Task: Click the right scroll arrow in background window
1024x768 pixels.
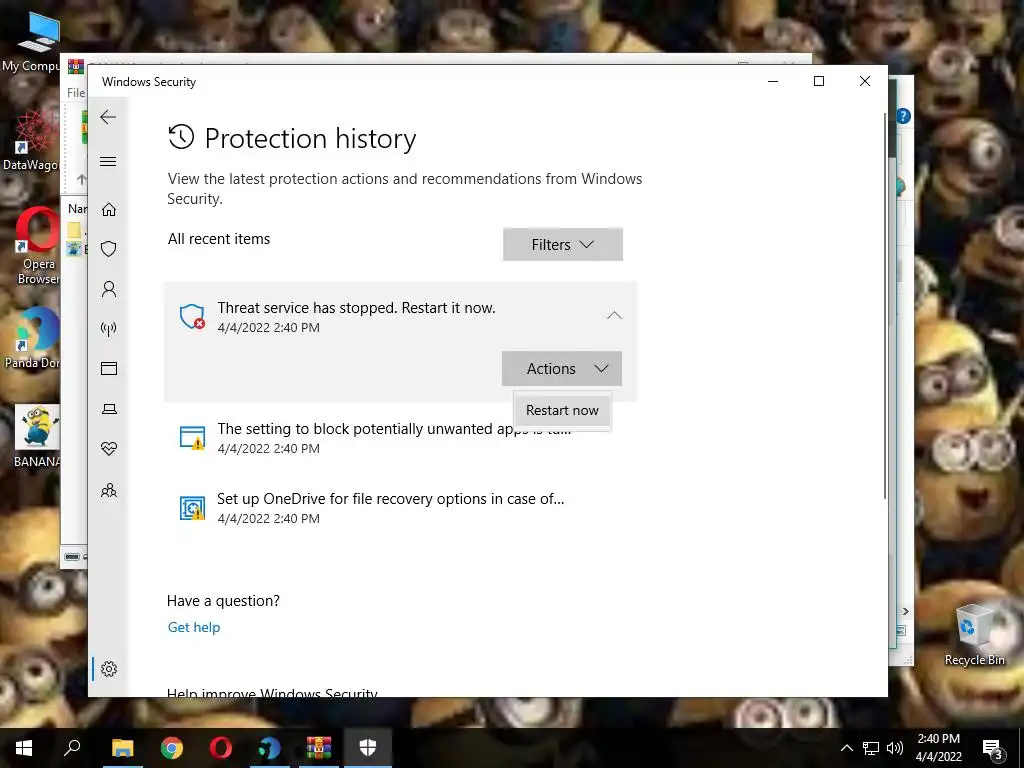Action: click(x=905, y=611)
